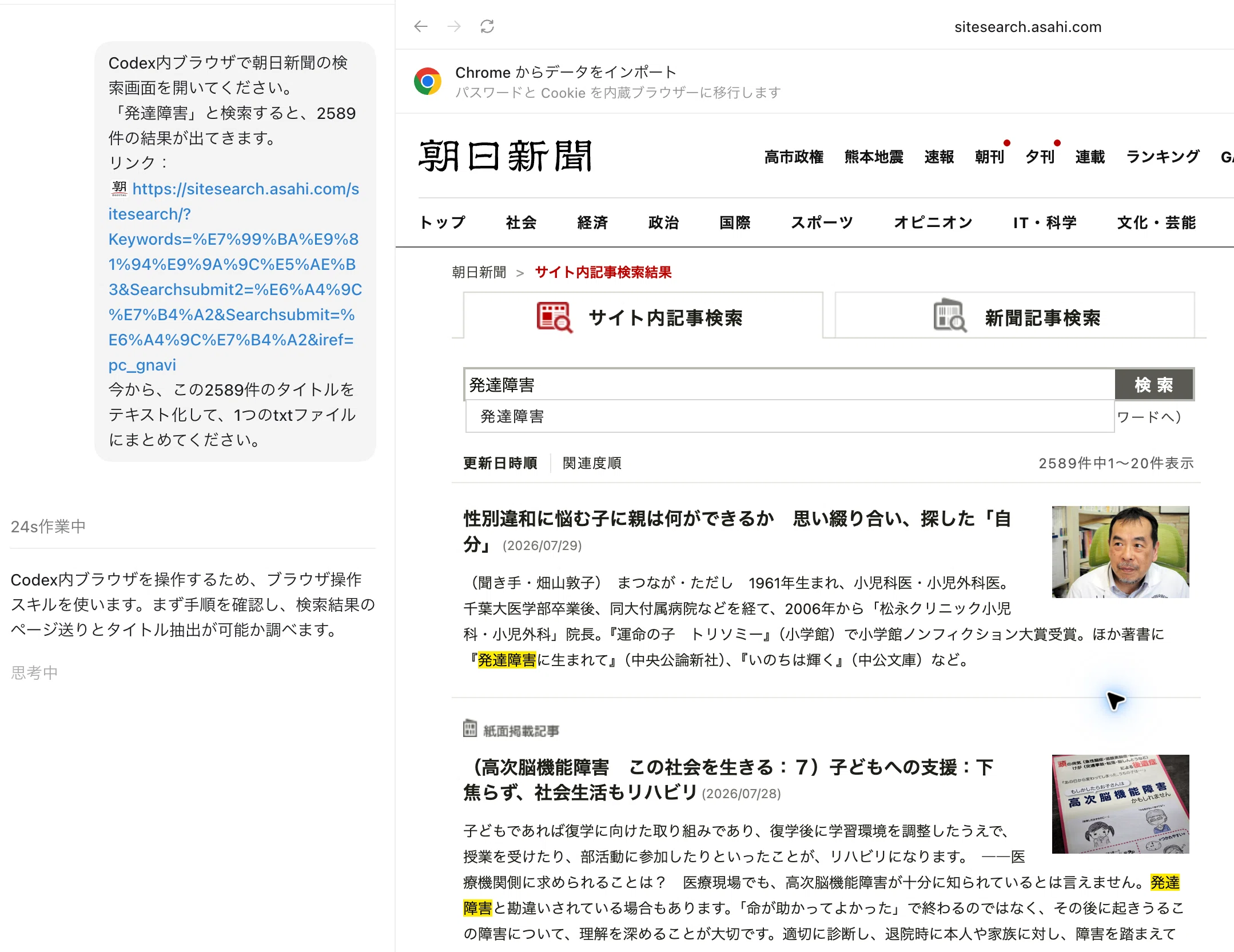Viewport: 1234px width, 952px height.
Task: Select the 経済 navigation item
Action: point(592,222)
